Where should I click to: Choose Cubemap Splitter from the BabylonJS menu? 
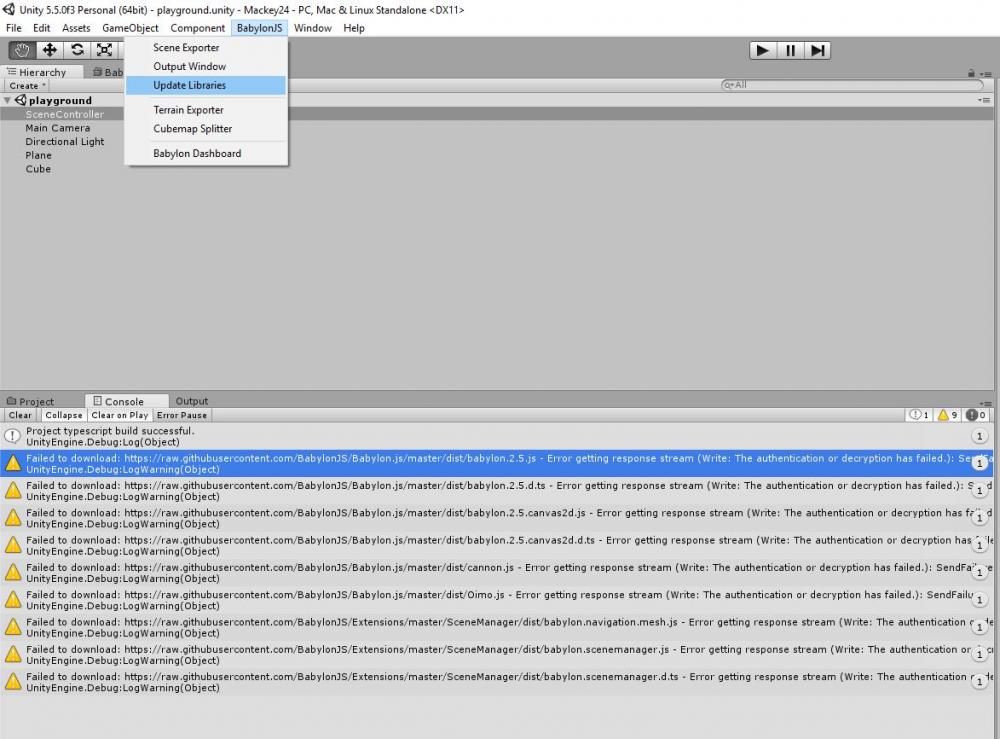206,128
